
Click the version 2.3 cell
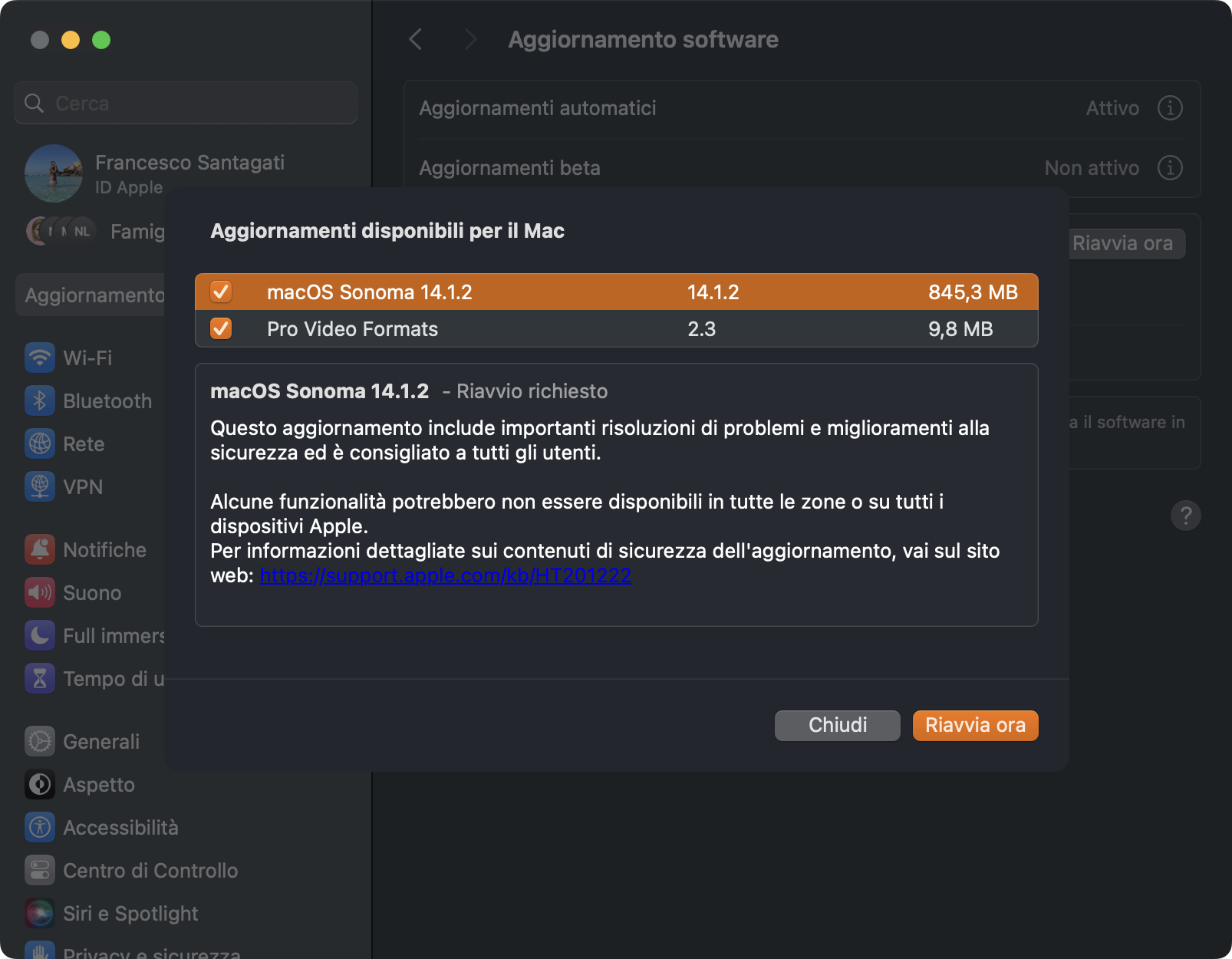(x=701, y=329)
